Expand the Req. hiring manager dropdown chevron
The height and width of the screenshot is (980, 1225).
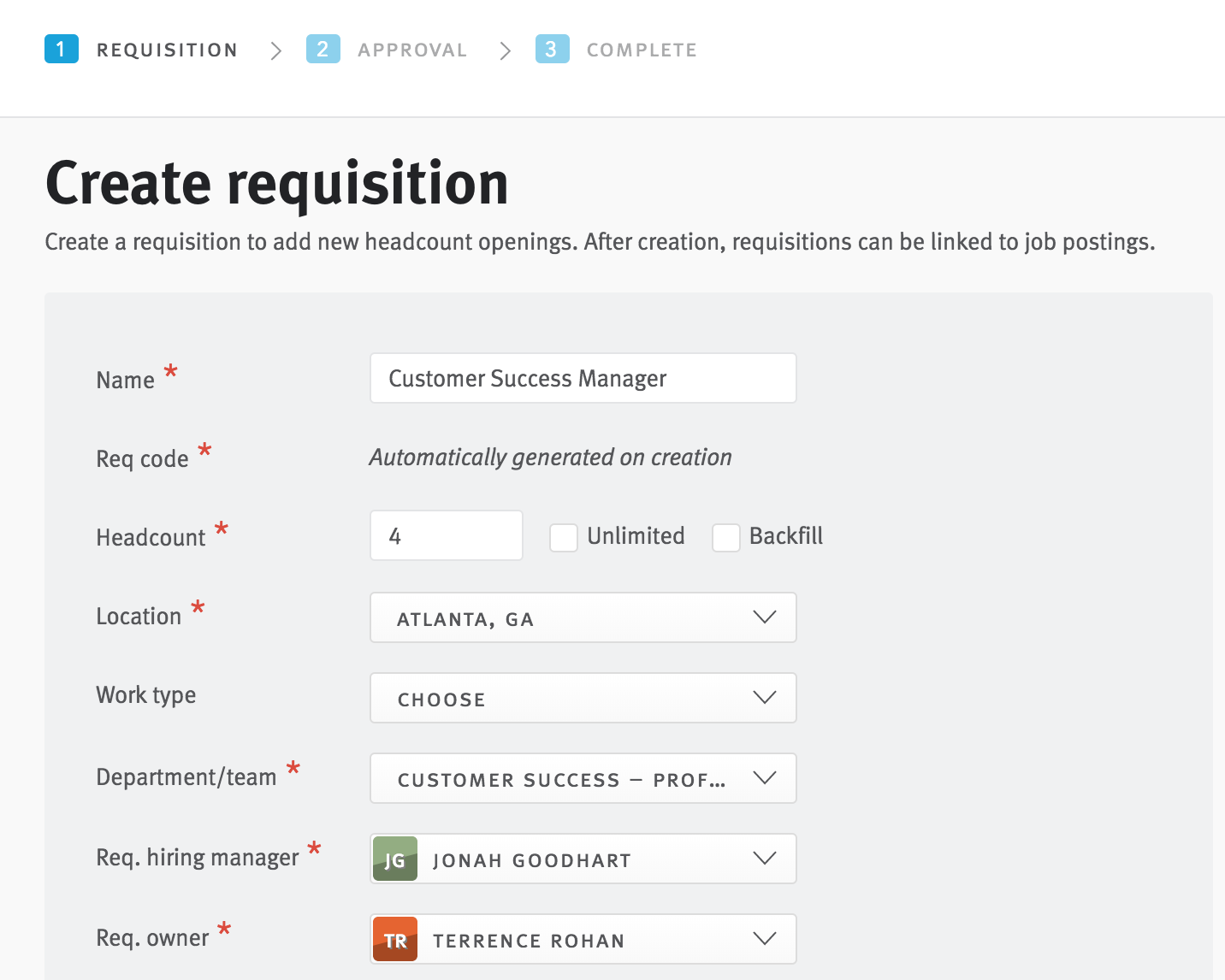764,859
